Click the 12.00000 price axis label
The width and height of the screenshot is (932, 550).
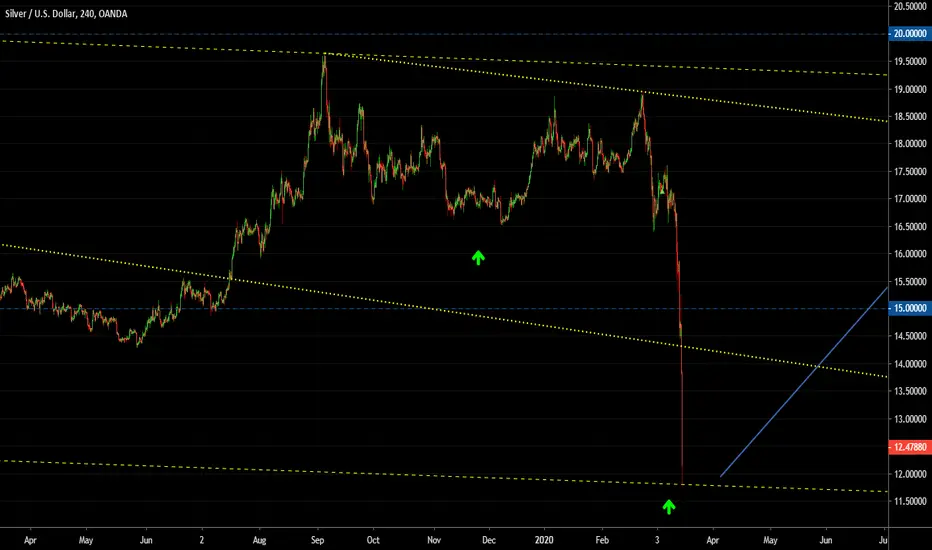pos(910,474)
